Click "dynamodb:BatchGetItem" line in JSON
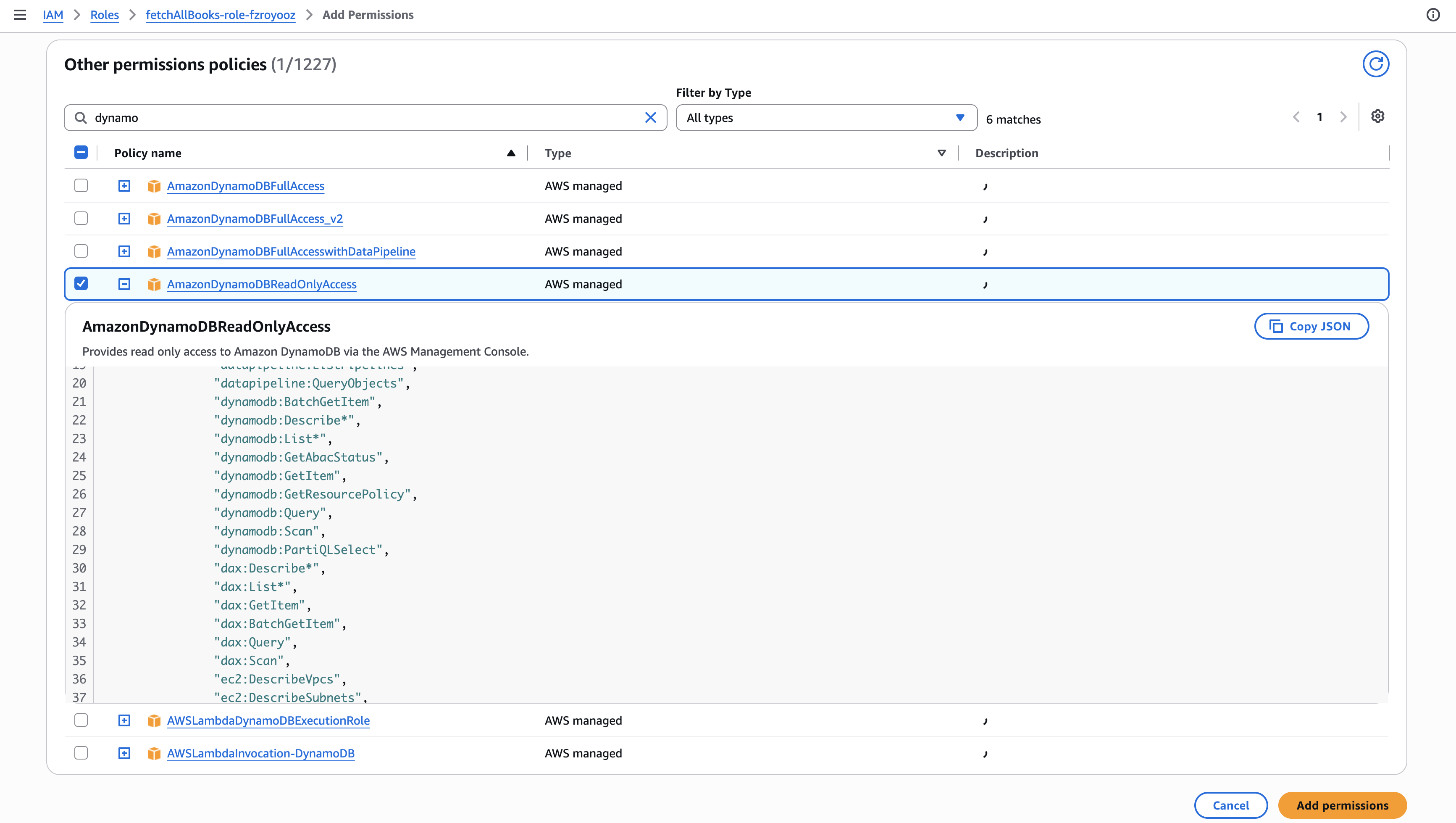 [297, 401]
